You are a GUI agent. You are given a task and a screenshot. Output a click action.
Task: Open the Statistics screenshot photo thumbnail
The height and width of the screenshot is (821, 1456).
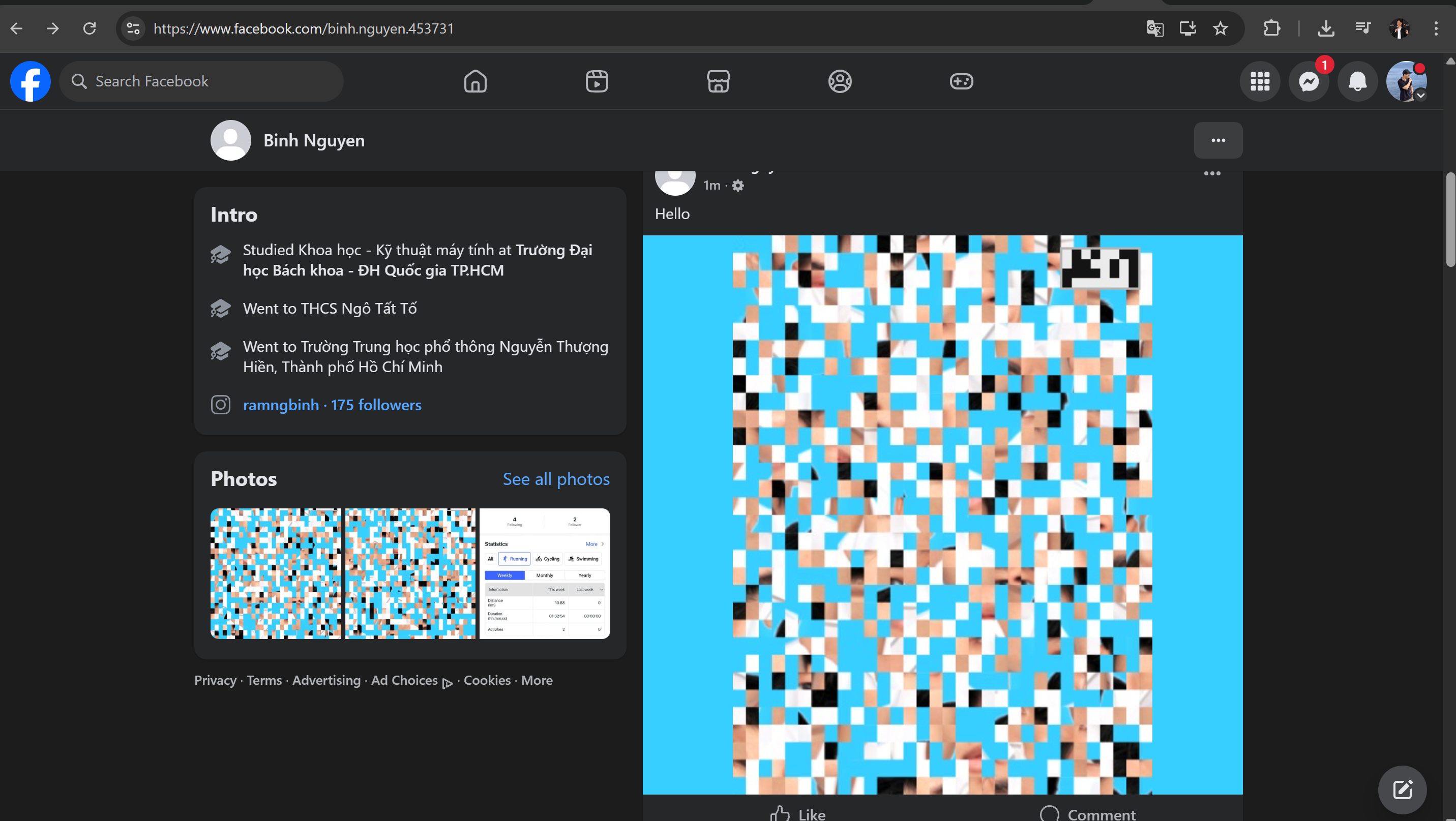point(544,573)
